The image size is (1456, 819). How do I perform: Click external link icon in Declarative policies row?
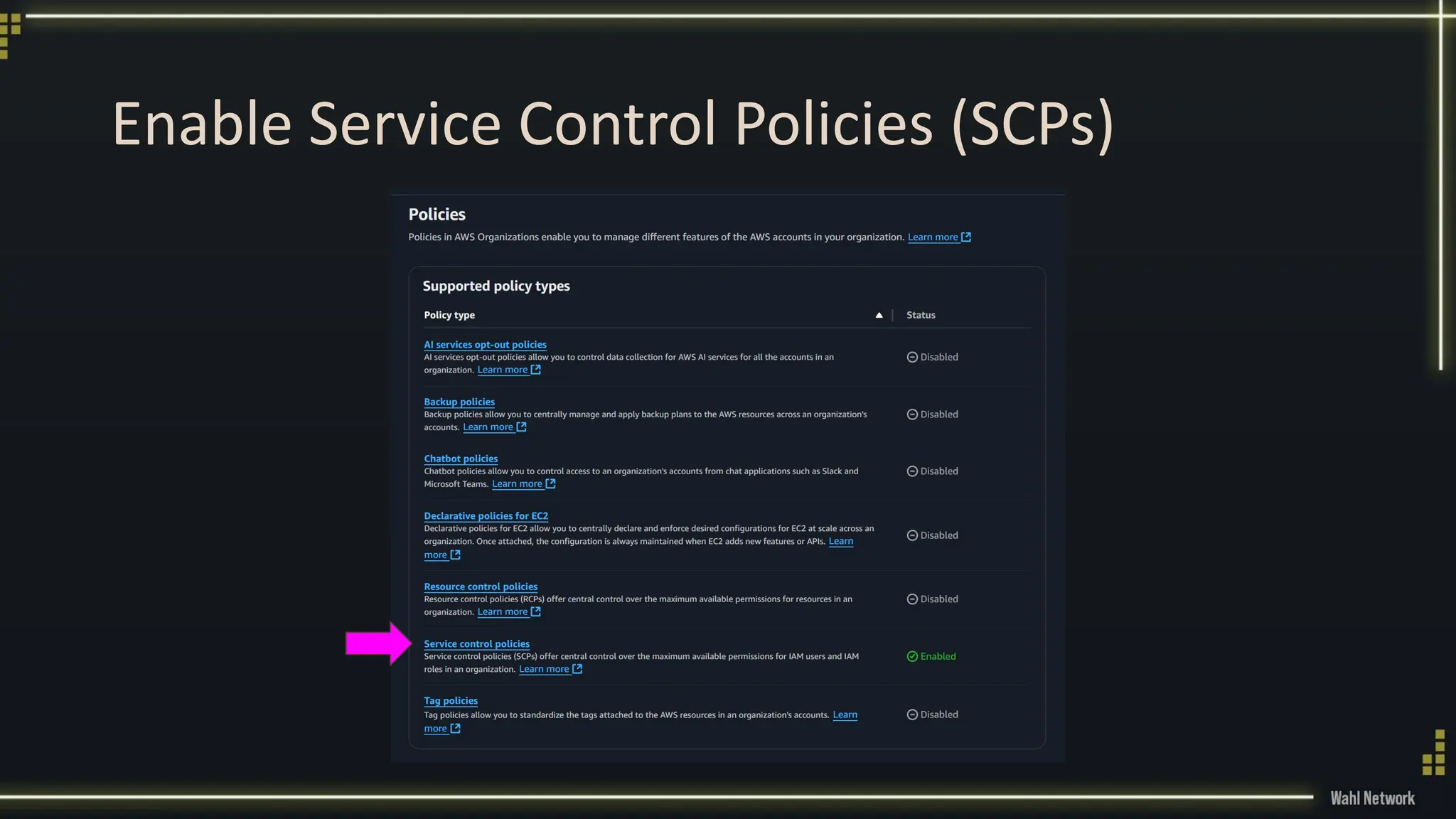pyautogui.click(x=456, y=555)
